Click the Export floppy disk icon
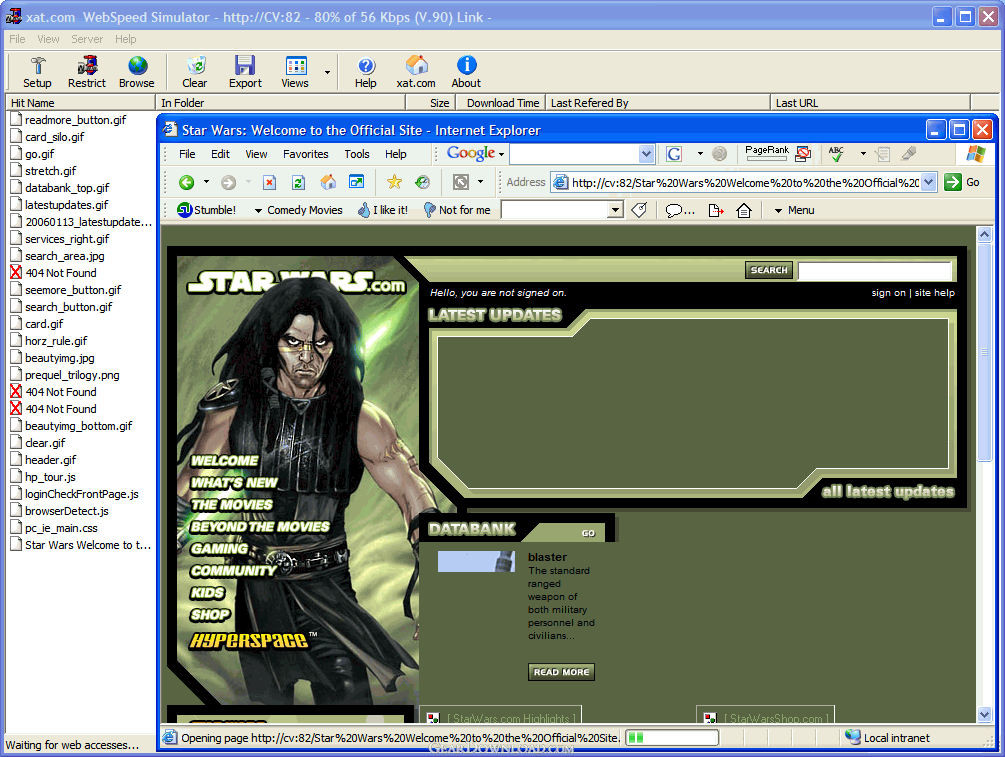Screen dimensions: 1005x757 click(x=245, y=72)
